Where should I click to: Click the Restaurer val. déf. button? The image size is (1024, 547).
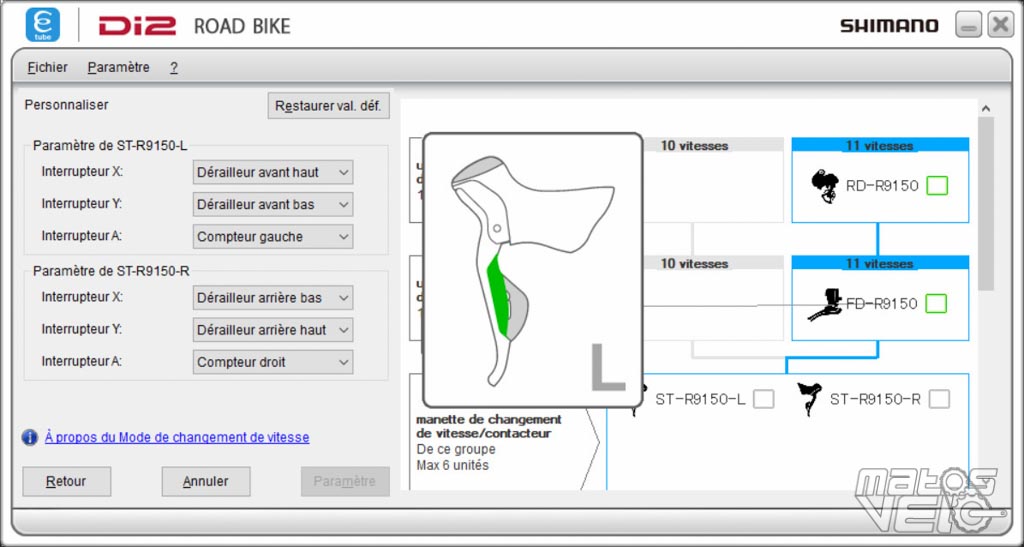tap(328, 106)
